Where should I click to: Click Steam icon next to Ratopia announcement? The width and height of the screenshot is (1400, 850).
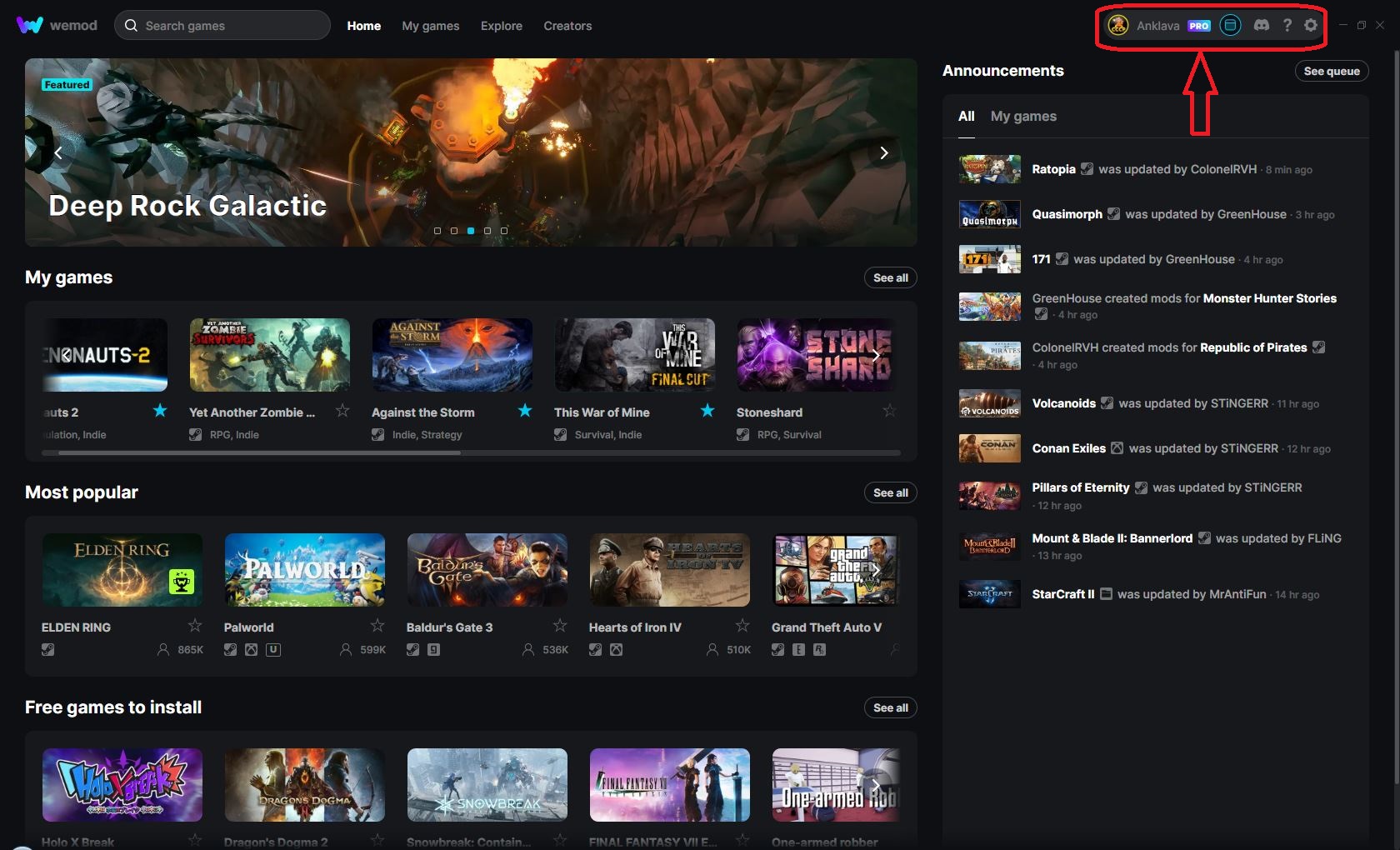click(1087, 168)
